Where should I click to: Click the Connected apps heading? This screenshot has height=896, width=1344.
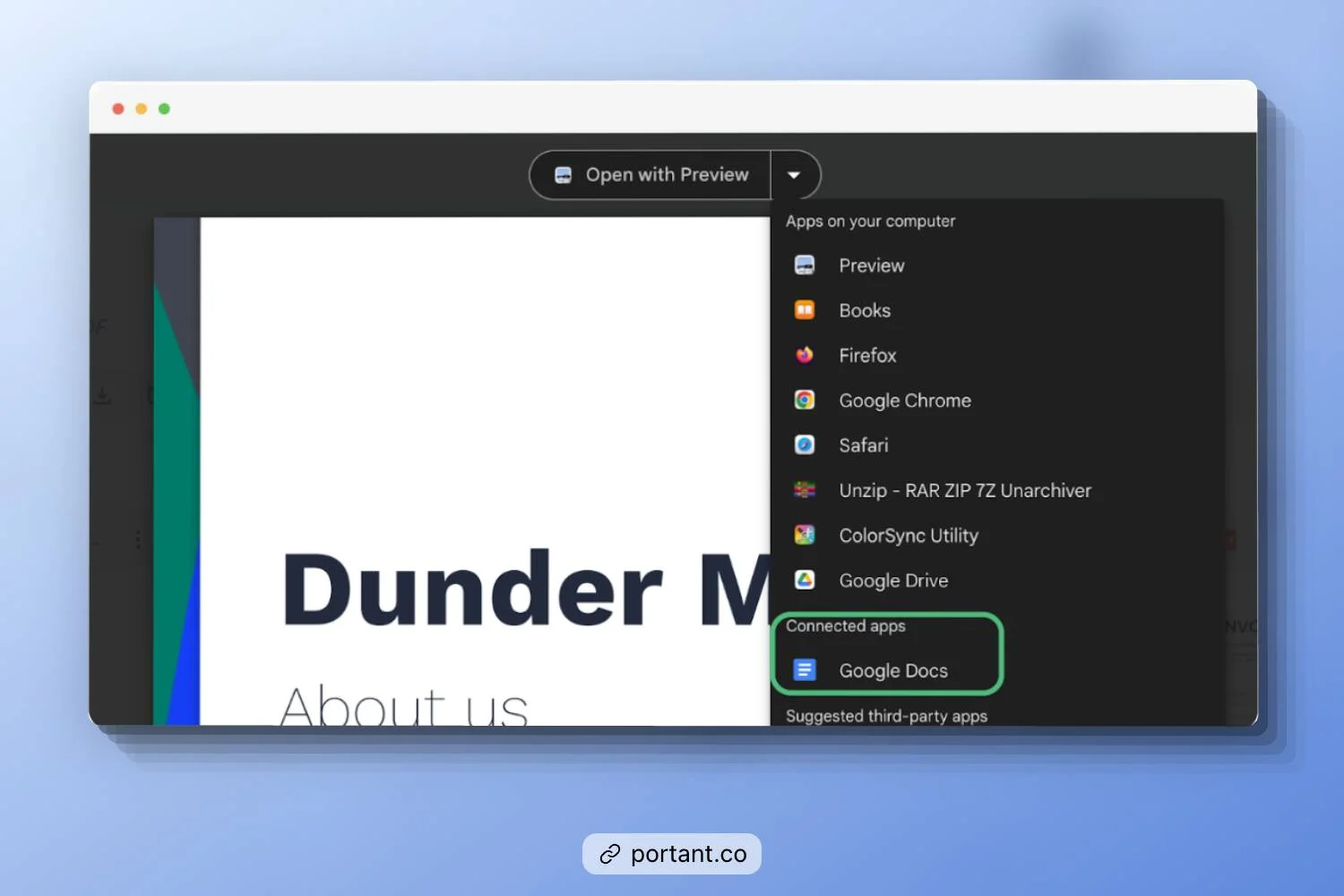pos(846,625)
